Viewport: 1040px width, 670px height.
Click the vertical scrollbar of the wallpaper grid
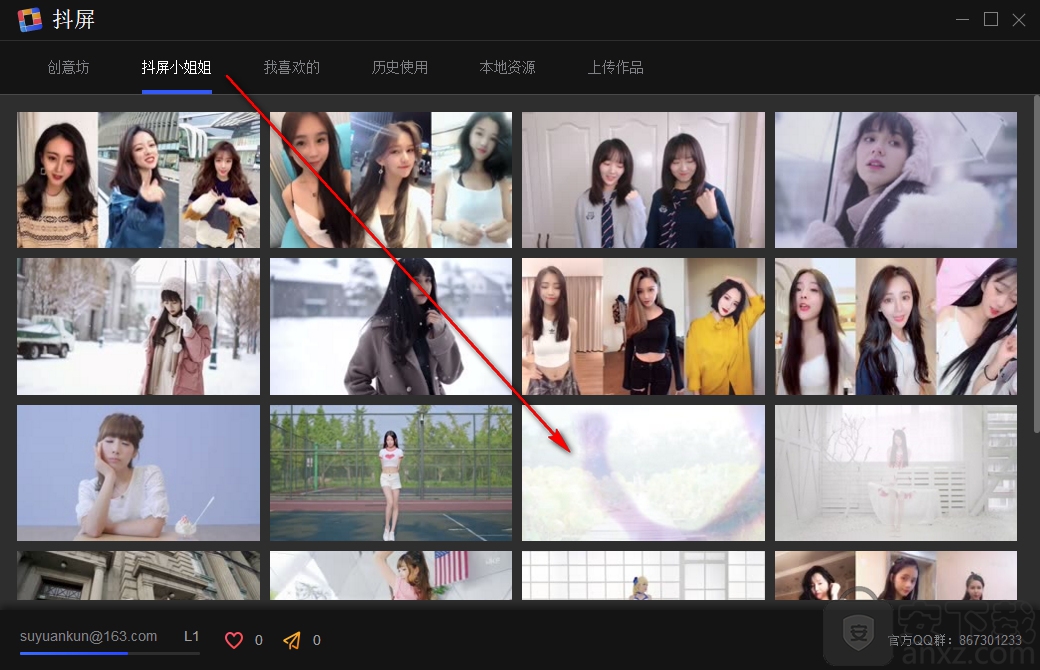(1036, 265)
